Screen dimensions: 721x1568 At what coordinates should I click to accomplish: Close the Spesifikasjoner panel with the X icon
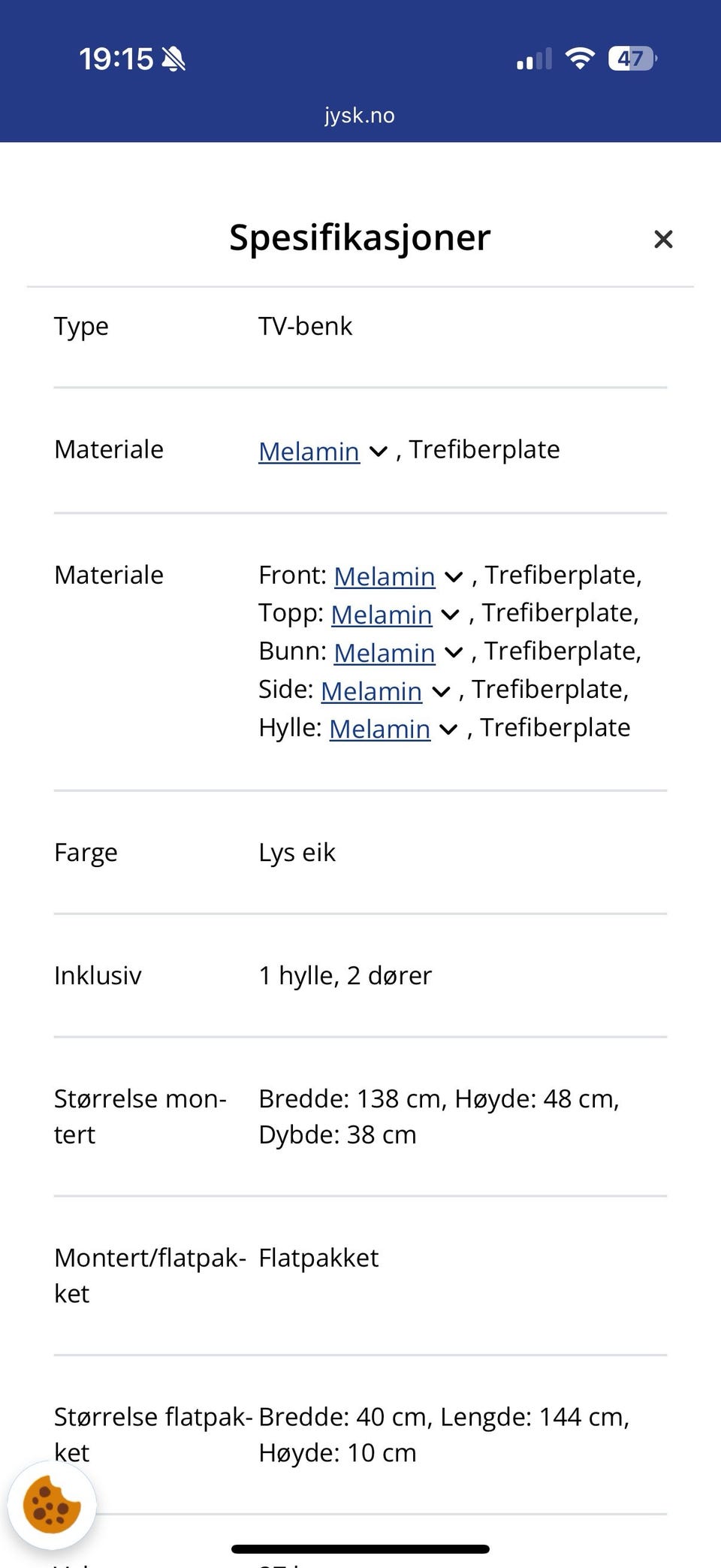[664, 239]
